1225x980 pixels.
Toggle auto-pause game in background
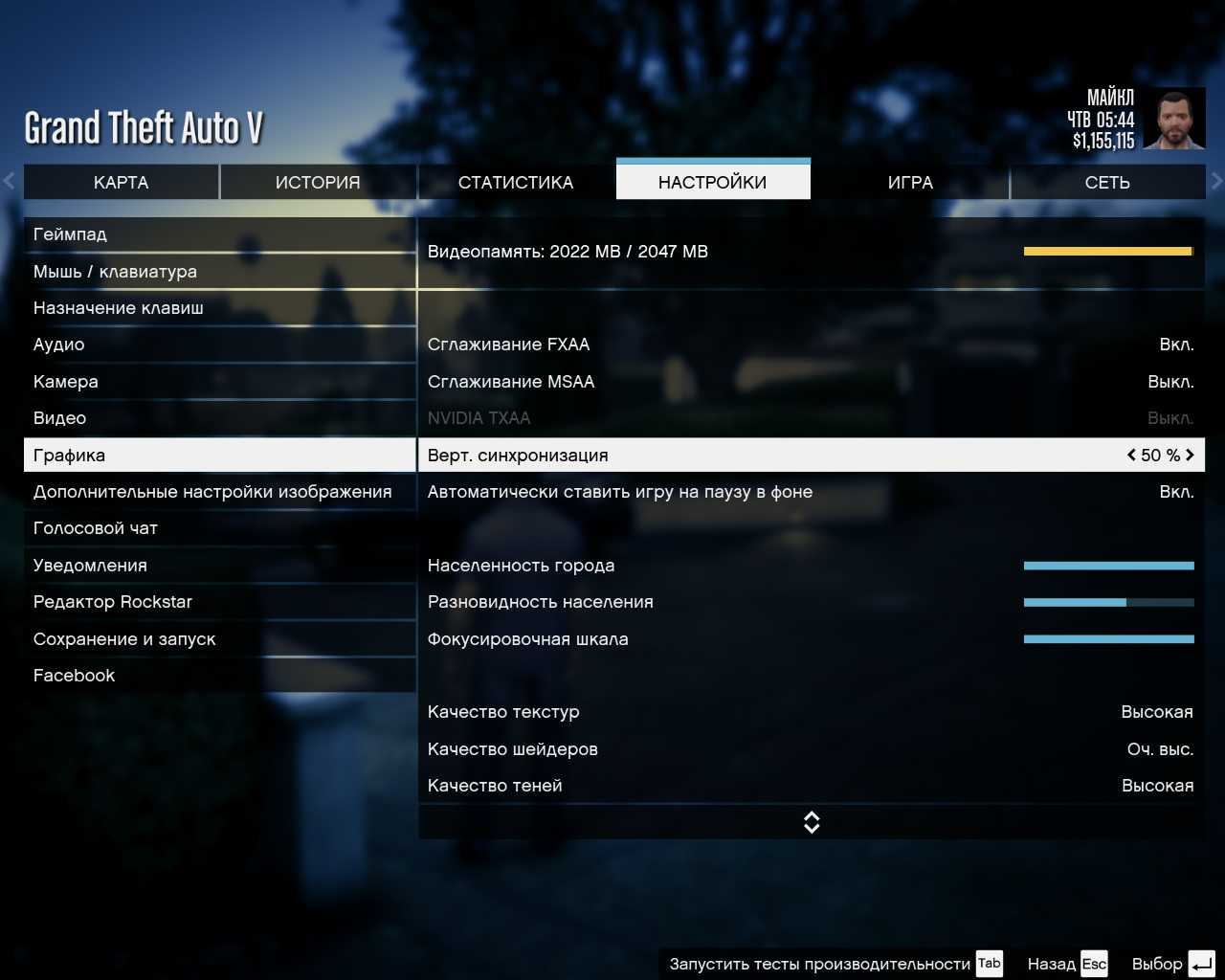click(x=812, y=492)
